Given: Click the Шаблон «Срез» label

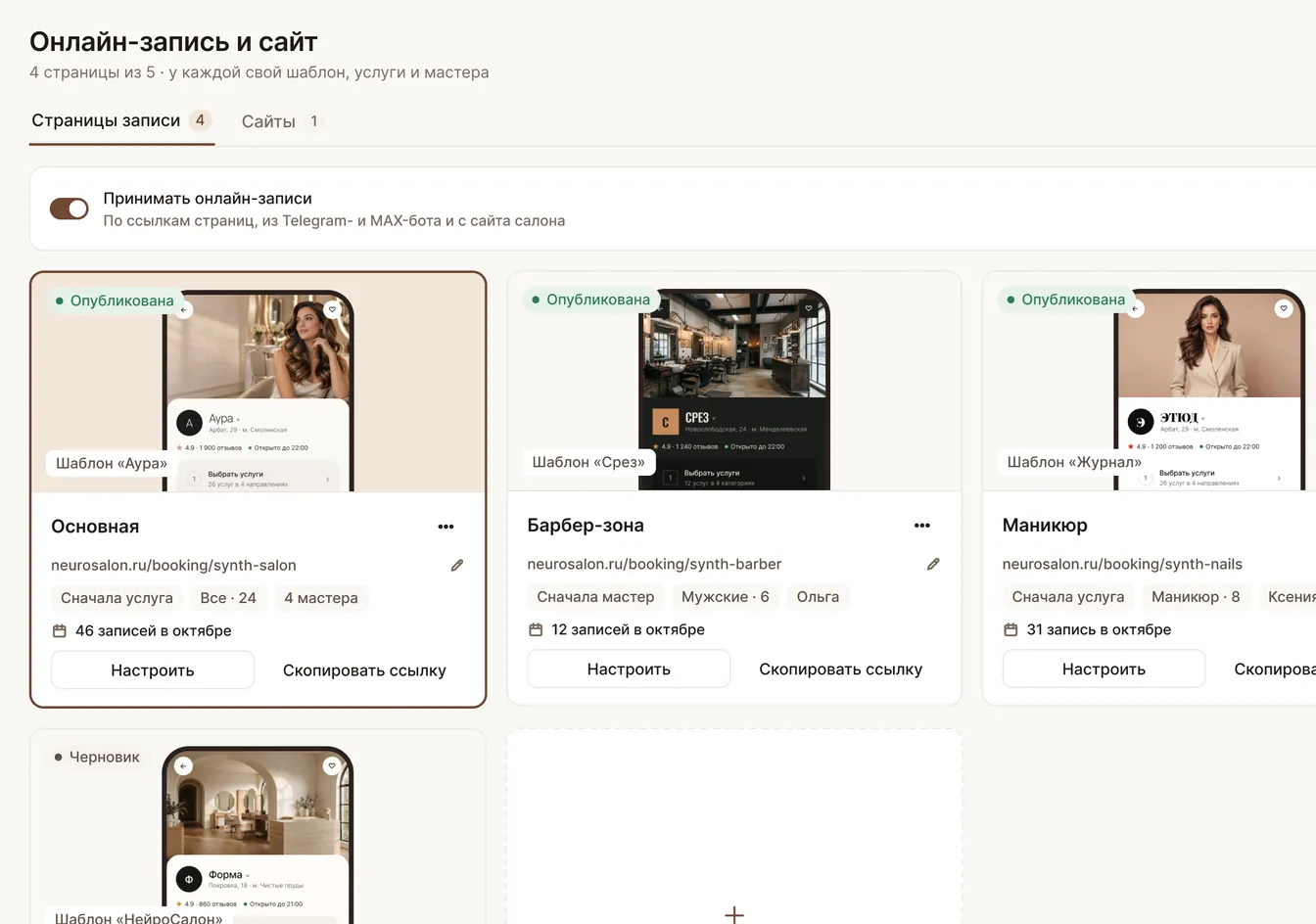Looking at the screenshot, I should (588, 462).
